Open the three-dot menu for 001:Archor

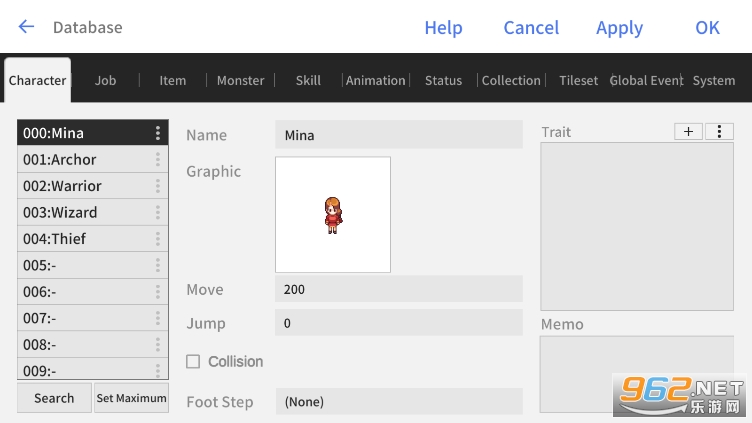click(x=157, y=160)
